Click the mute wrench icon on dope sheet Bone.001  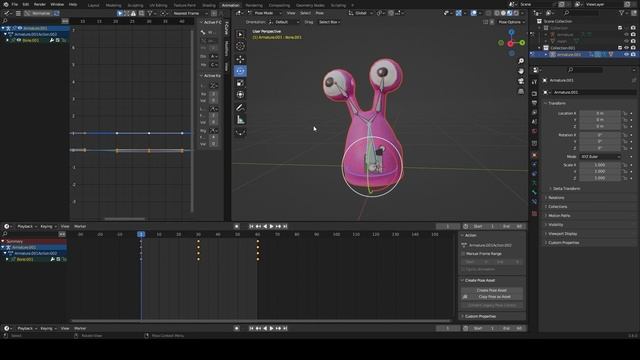click(52, 259)
